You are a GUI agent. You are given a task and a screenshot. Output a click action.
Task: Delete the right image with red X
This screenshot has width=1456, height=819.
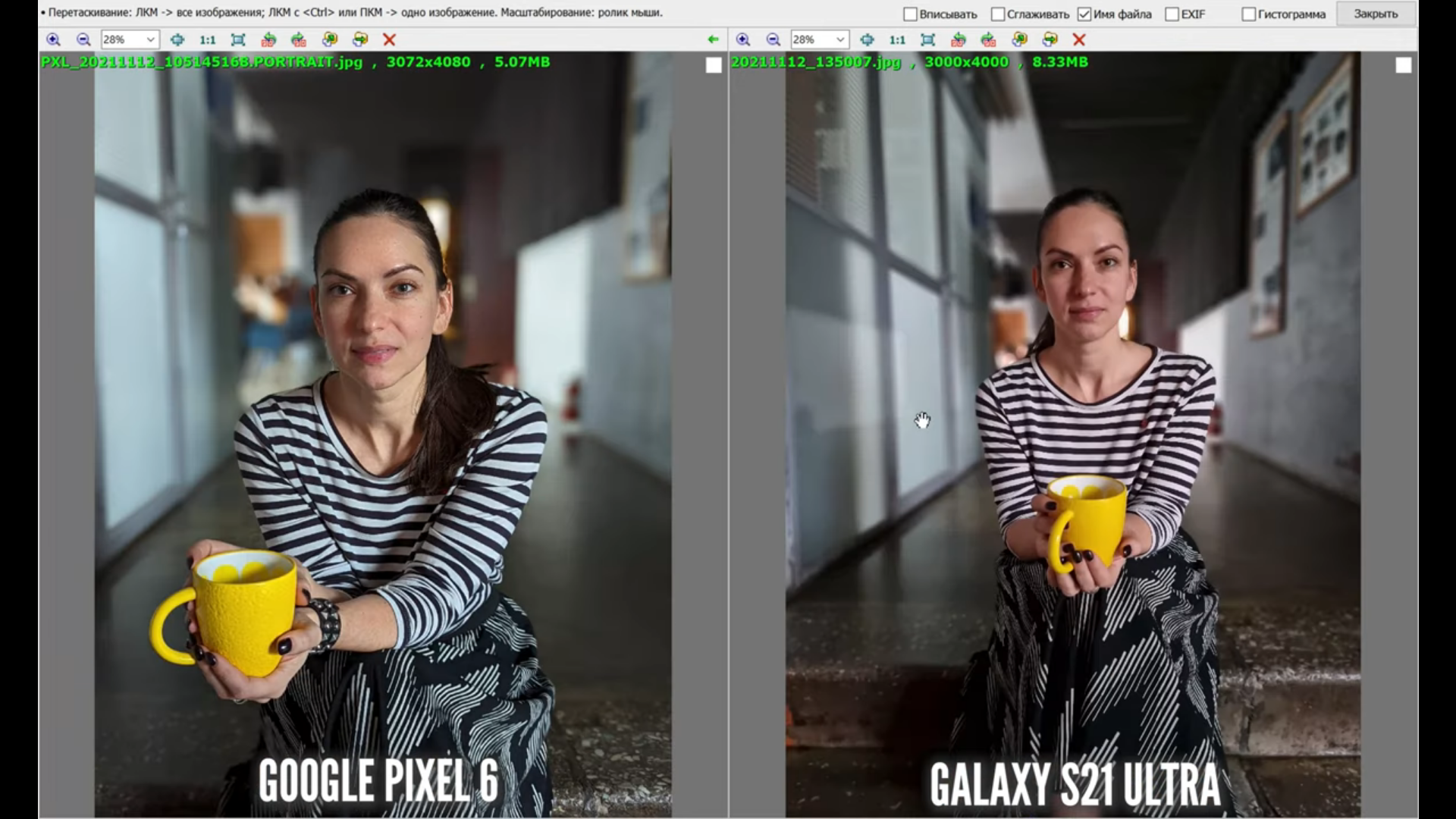pos(1080,39)
